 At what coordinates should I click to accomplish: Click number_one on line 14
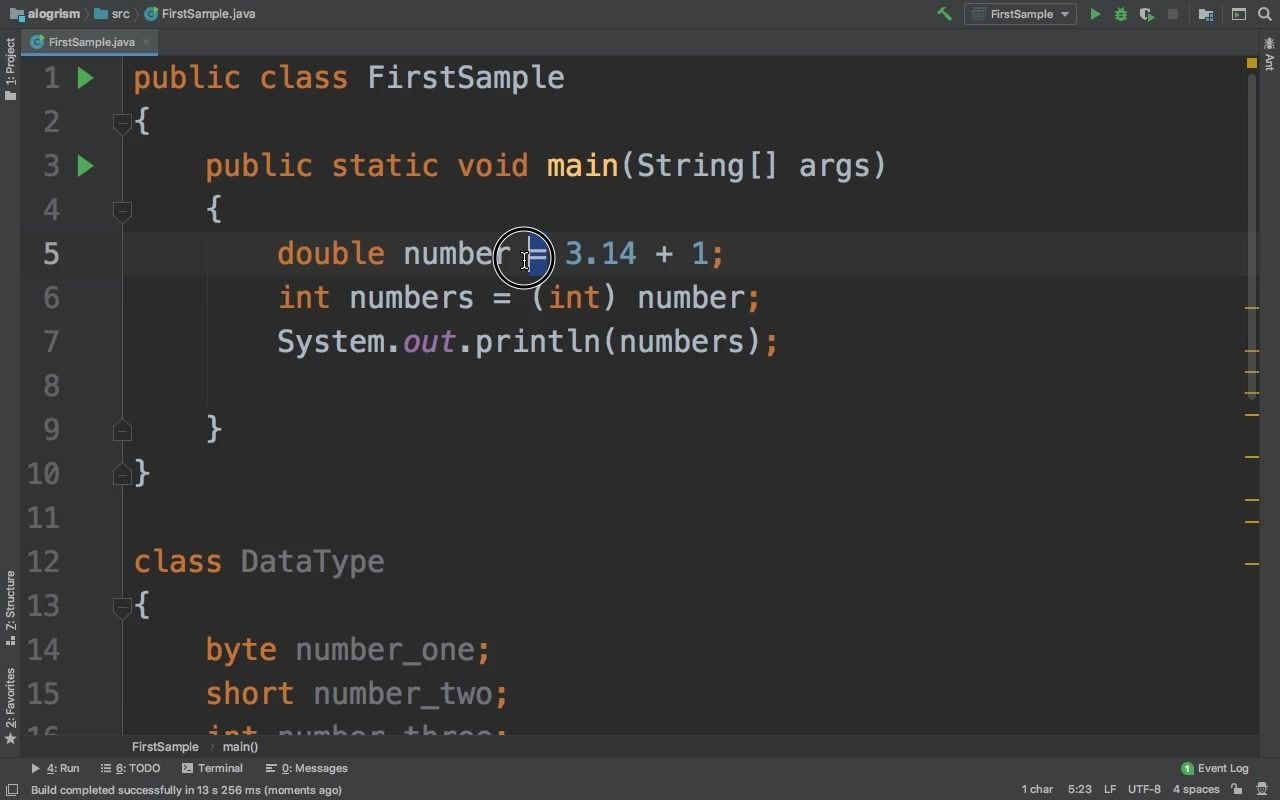click(384, 650)
